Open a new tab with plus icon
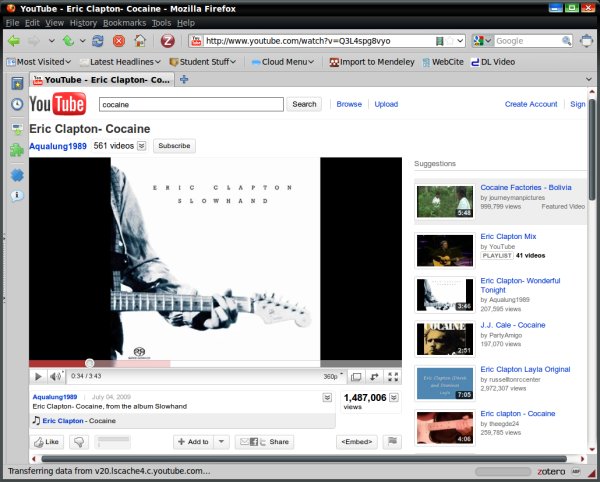The height and width of the screenshot is (482, 600). [184, 80]
